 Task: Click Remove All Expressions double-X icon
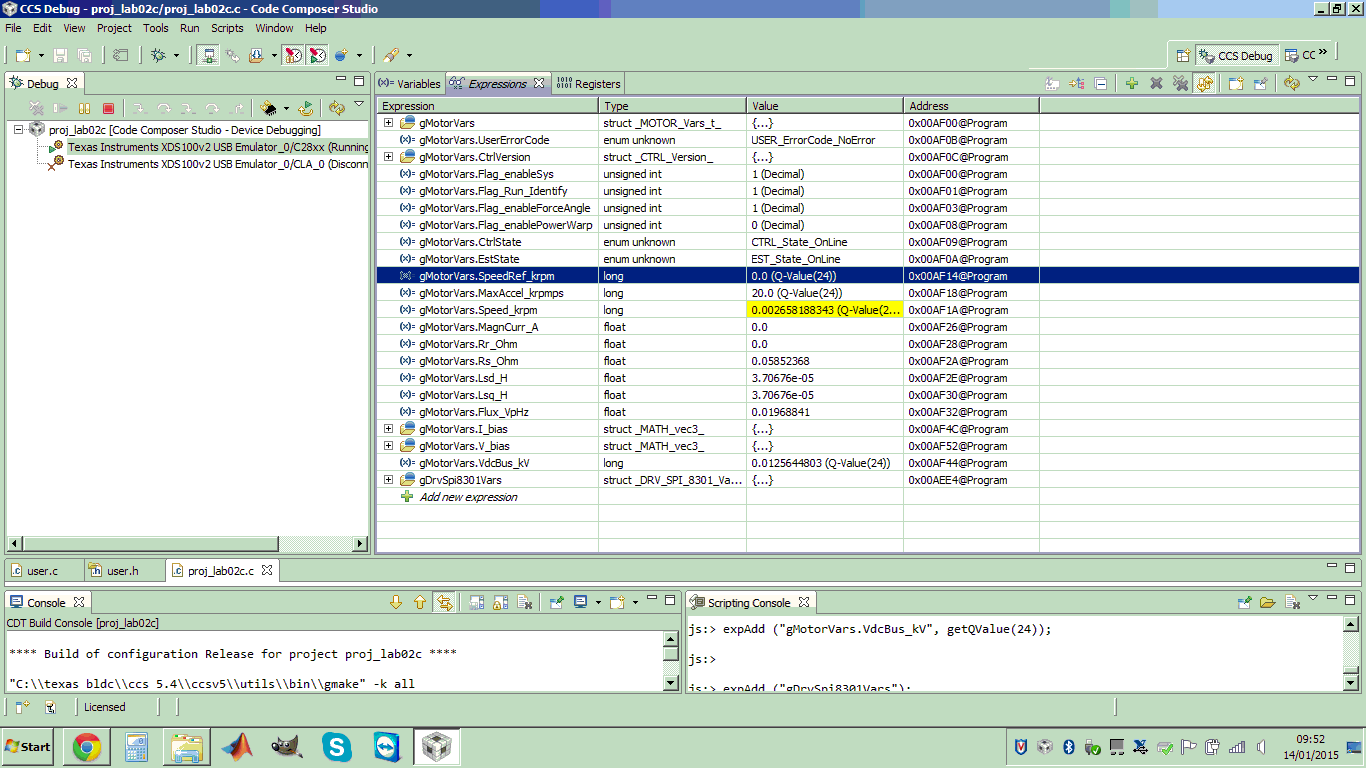[1180, 84]
